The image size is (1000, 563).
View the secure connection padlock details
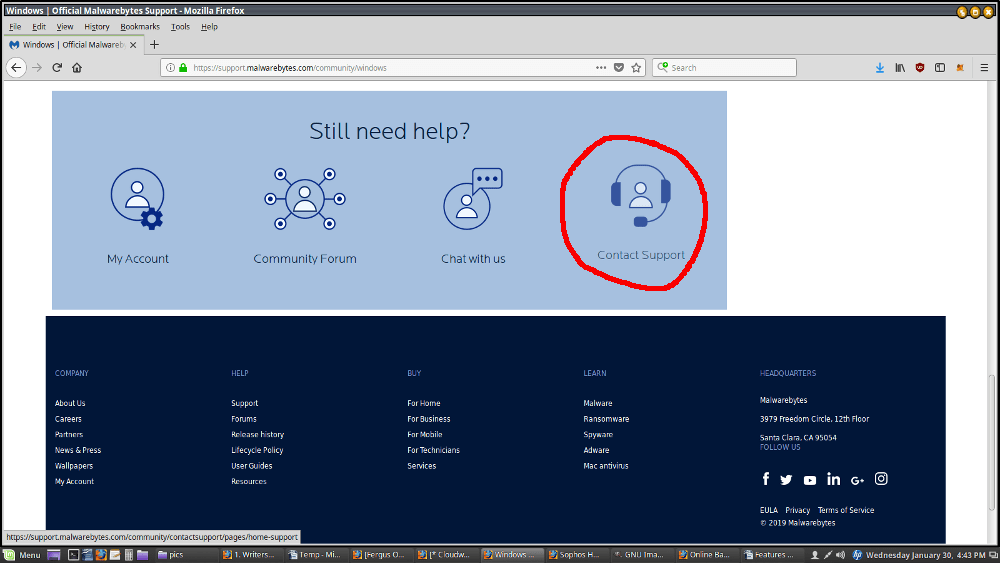coord(183,68)
